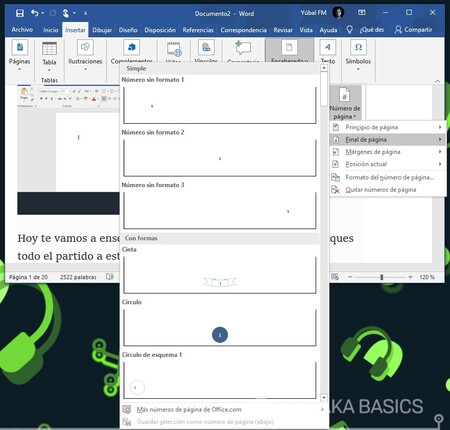
Task: Open Símbolos group icon
Action: pos(358,48)
